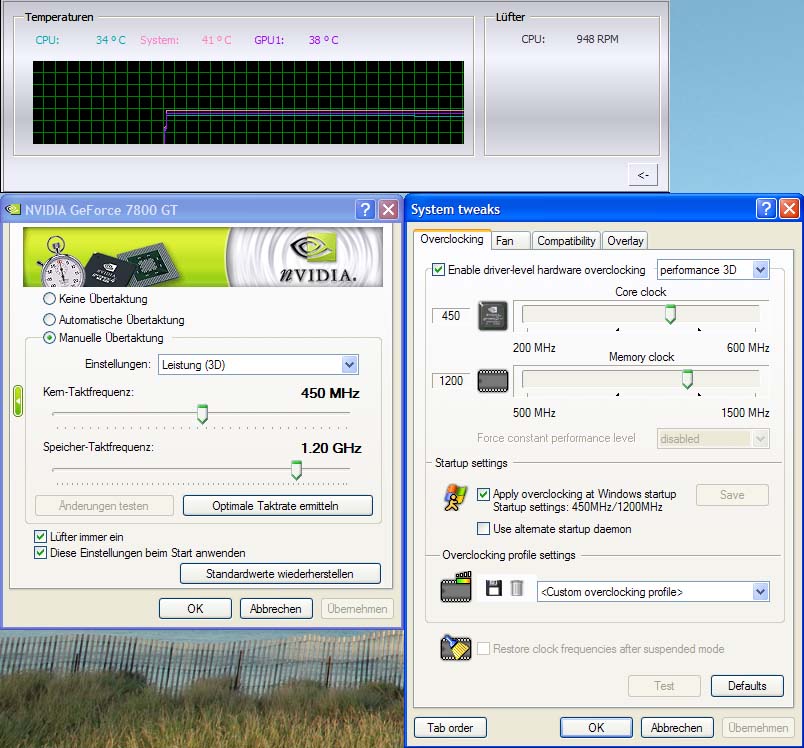This screenshot has height=748, width=804.
Task: Click Abbrechen in the NVIDIA GeForce window
Action: tap(276, 609)
